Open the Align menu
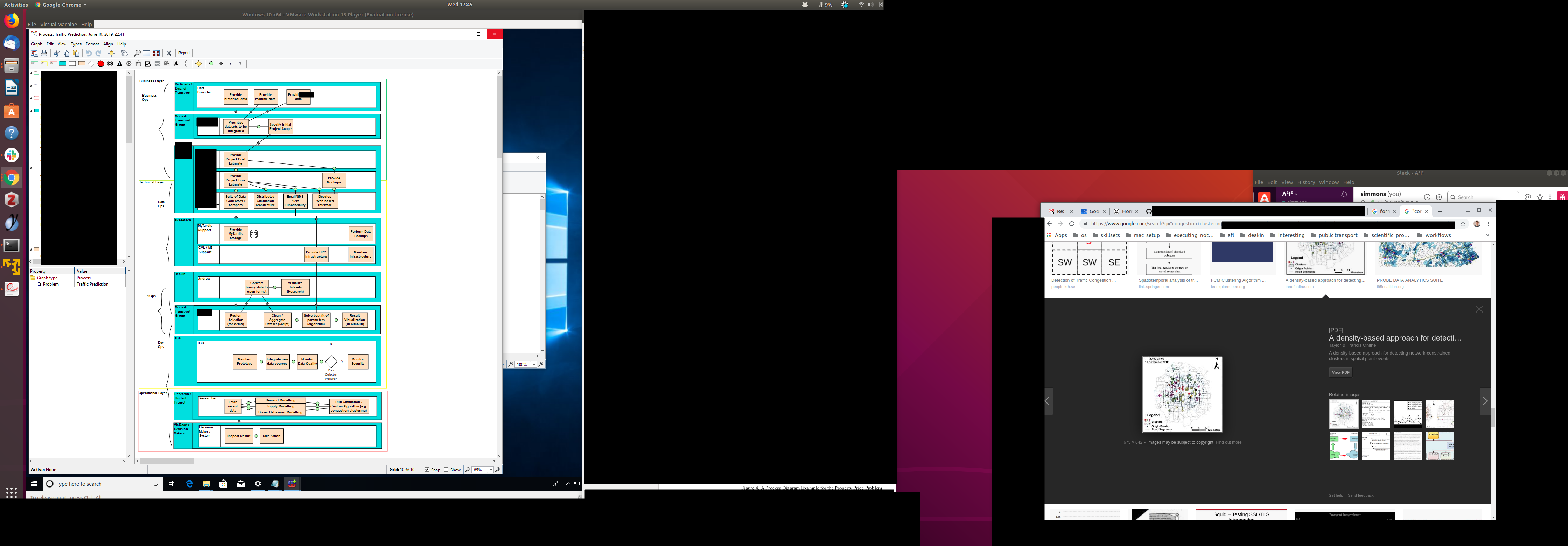This screenshot has height=546, width=1568. tap(108, 44)
